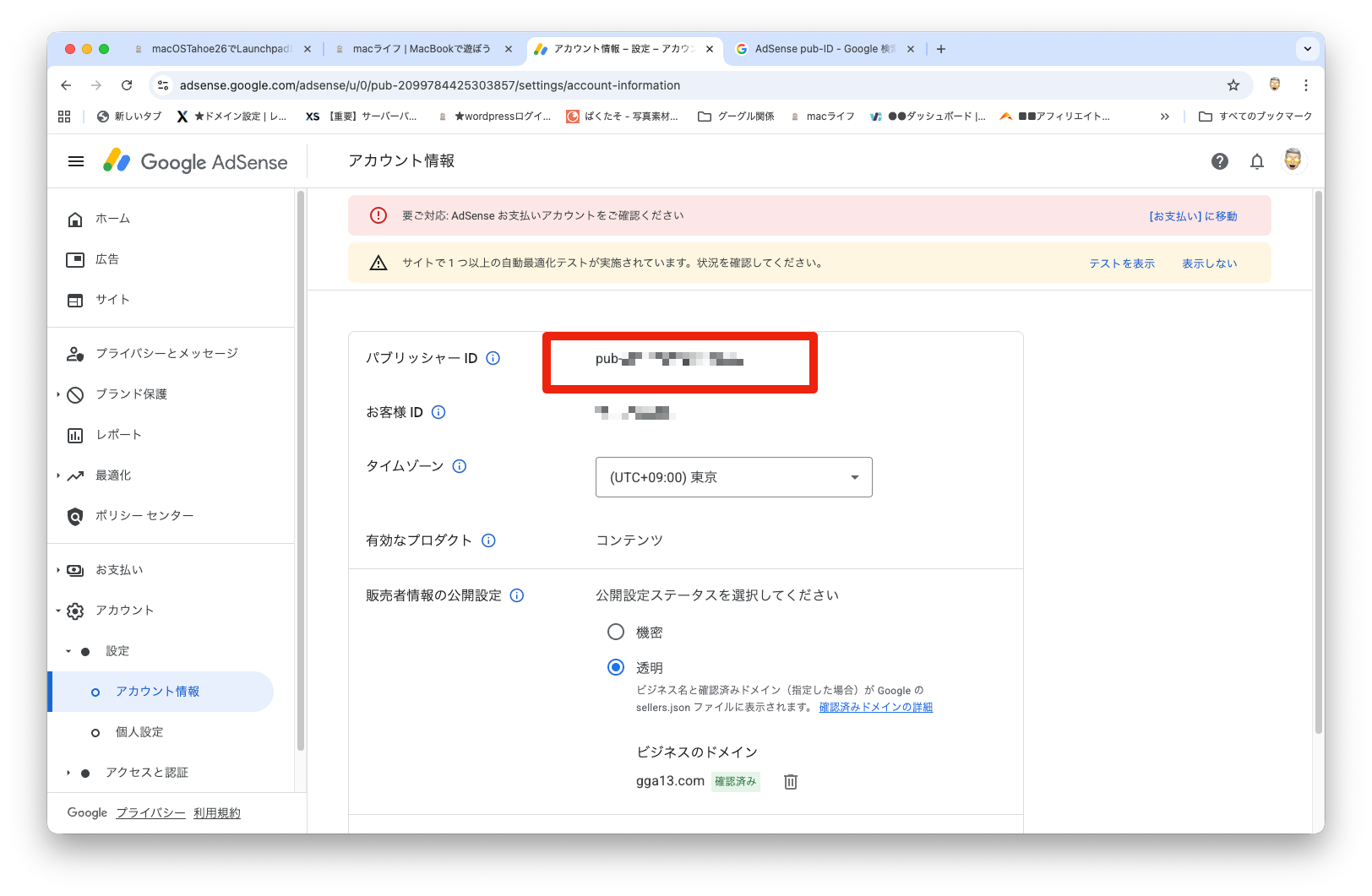
Task: Reload the page using the refresh icon
Action: point(127,85)
